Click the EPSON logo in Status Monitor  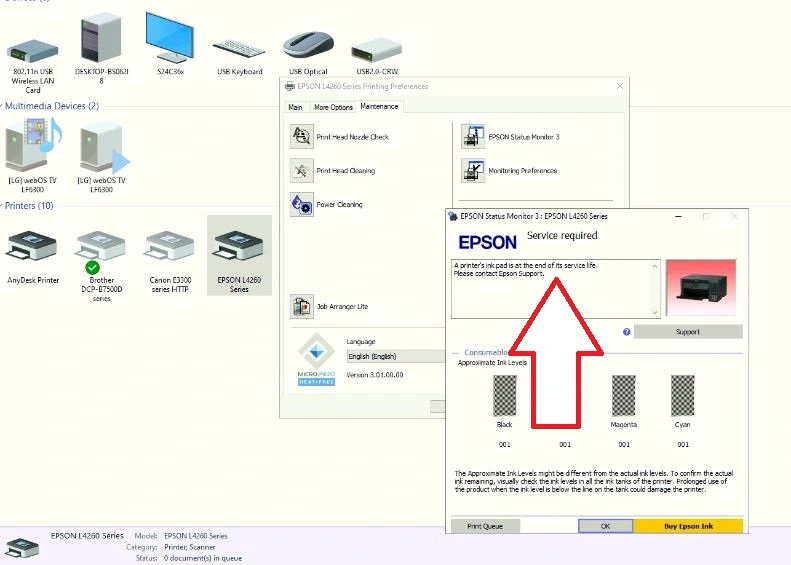[487, 243]
